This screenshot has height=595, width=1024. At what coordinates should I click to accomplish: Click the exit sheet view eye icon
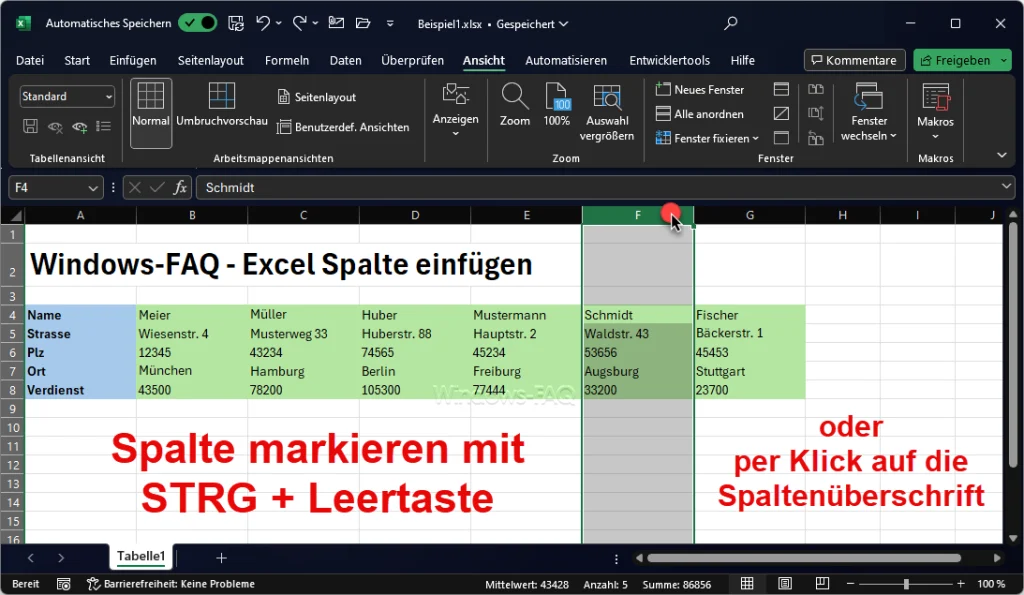pos(55,127)
